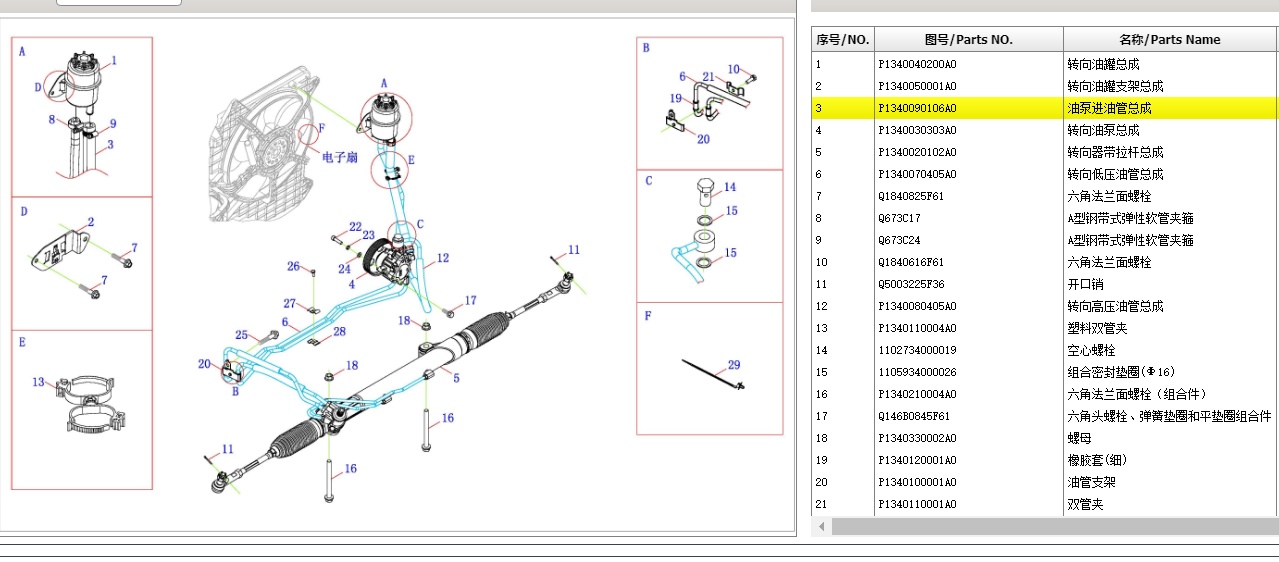Click callout 9 in inset A
Viewport: 1279px width, 562px height.
(x=113, y=124)
